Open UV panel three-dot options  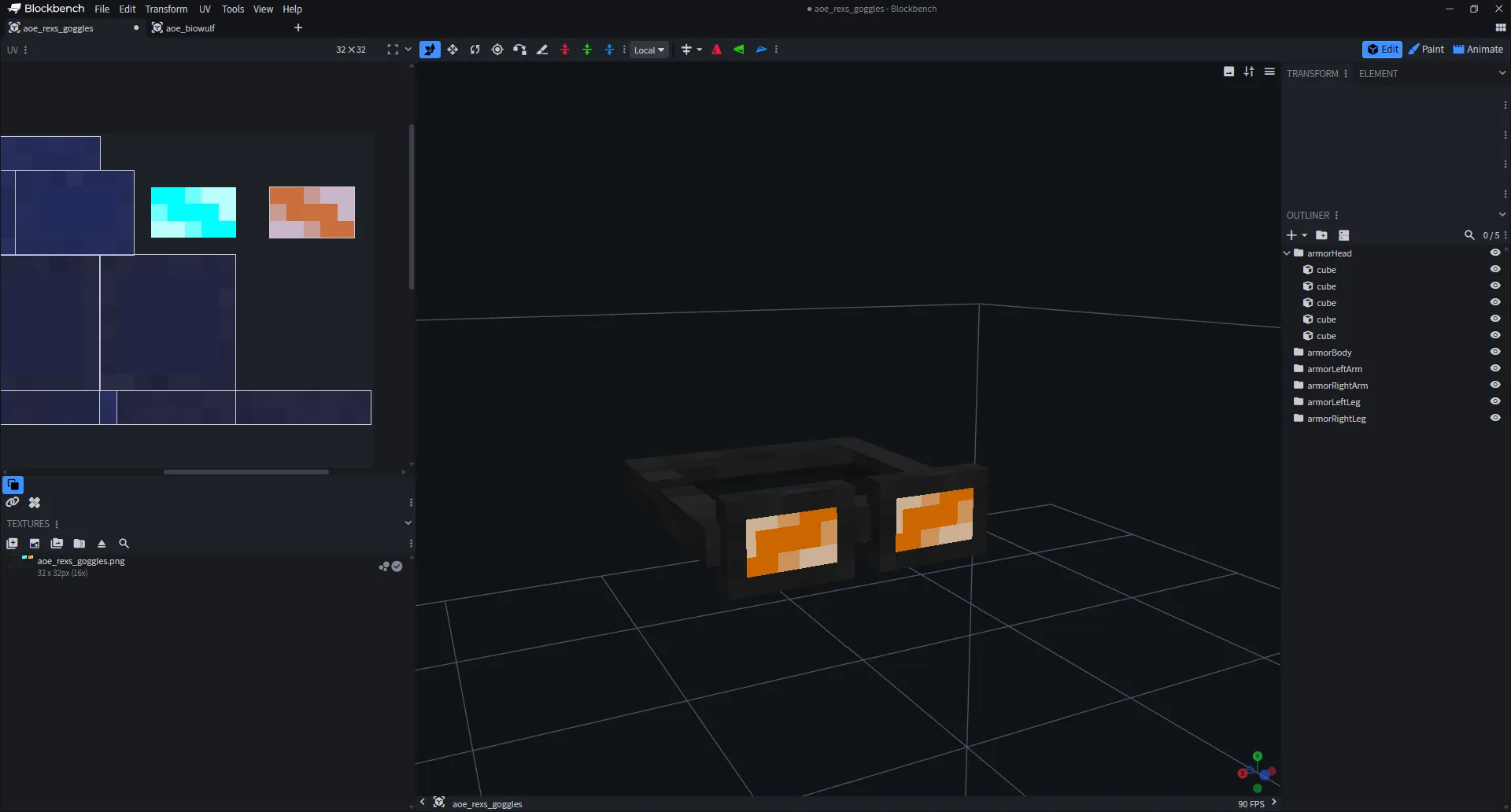(x=26, y=50)
